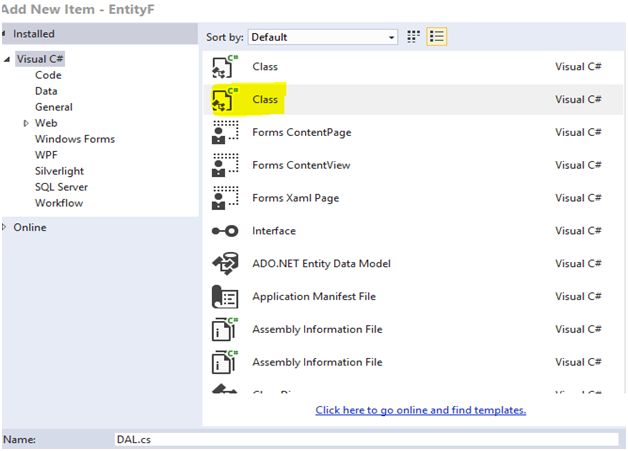Image resolution: width=628 pixels, height=451 pixels.
Task: Select the highlighted Class template icon
Action: click(225, 100)
